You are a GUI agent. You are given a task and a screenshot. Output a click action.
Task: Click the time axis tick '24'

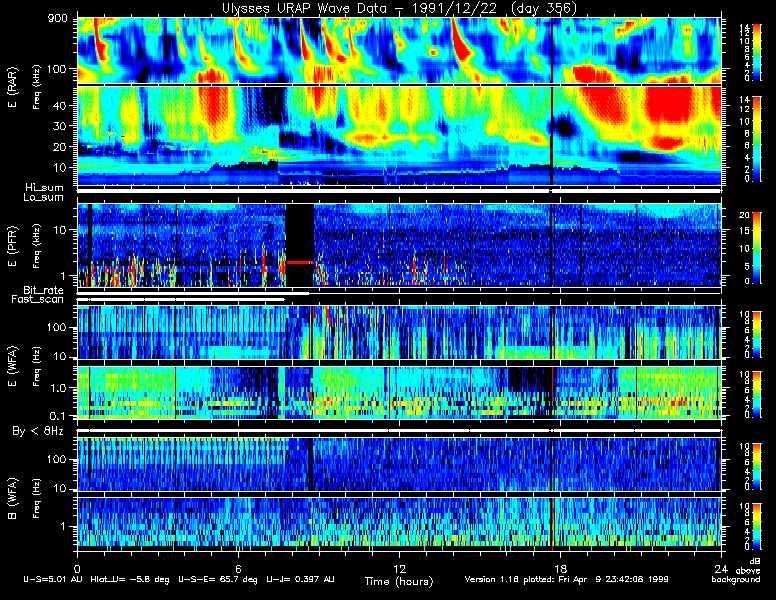pos(721,568)
